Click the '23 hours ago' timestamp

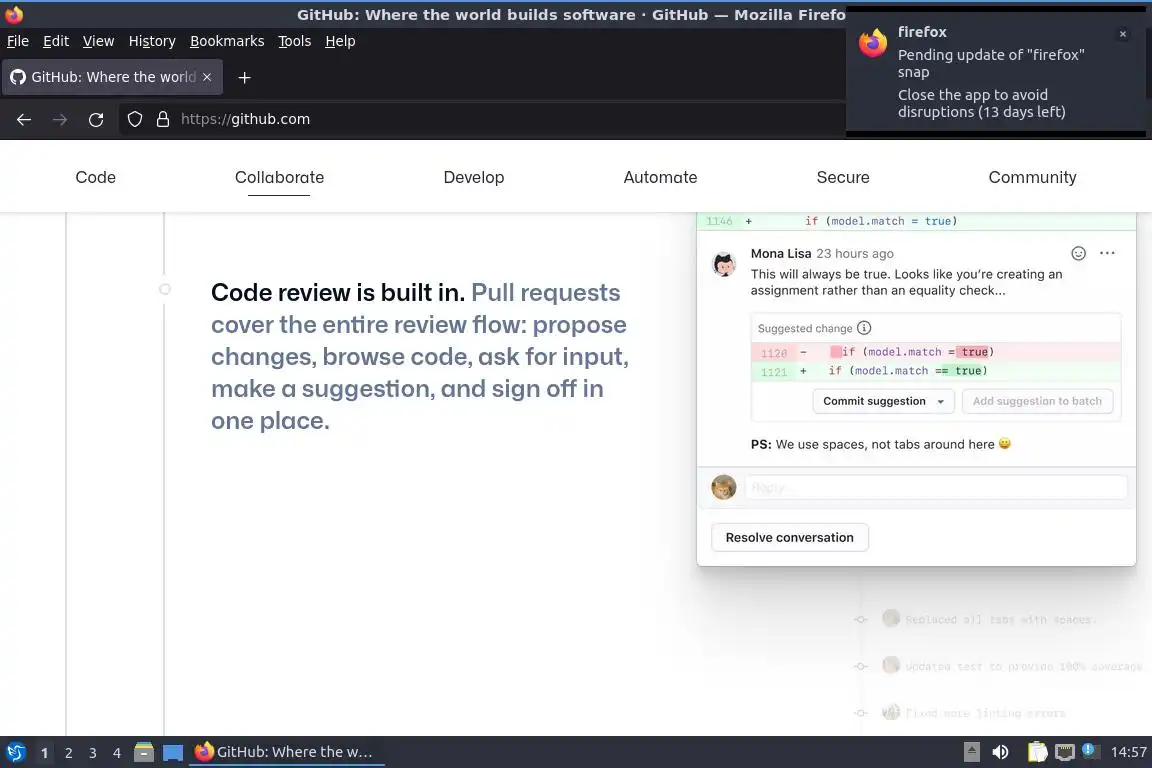855,254
